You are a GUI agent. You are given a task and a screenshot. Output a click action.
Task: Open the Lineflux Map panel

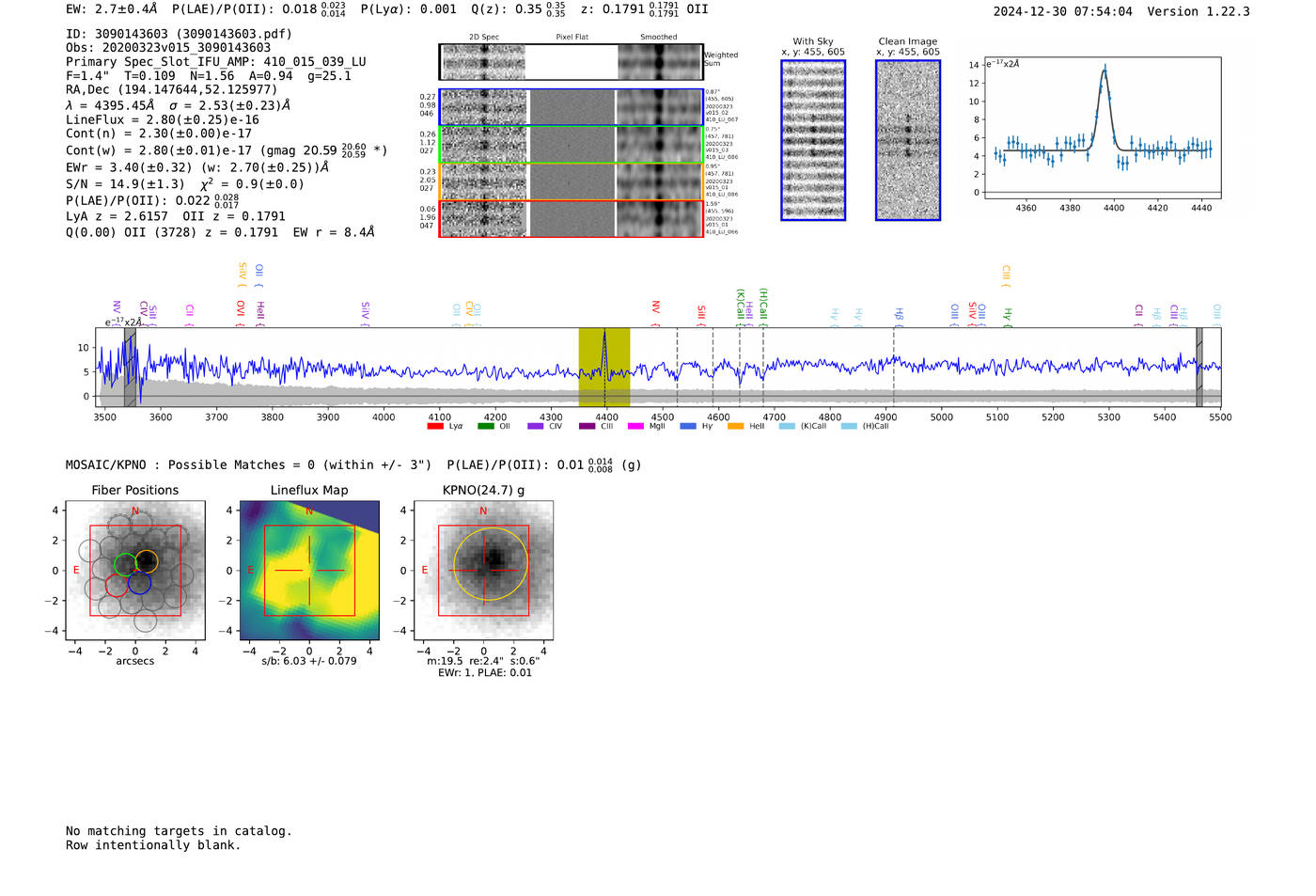(309, 570)
